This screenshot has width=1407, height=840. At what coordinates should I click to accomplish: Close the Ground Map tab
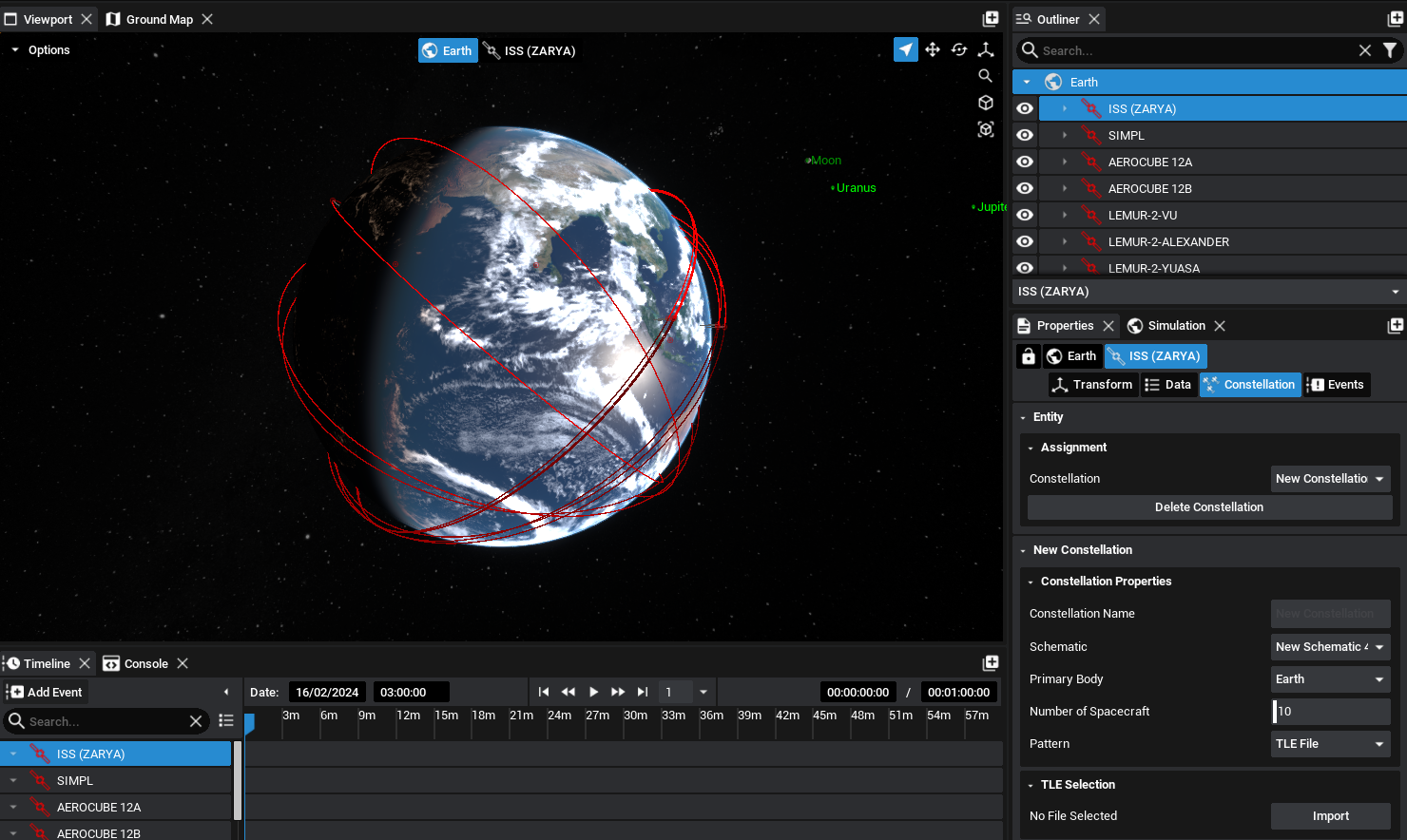(x=207, y=19)
